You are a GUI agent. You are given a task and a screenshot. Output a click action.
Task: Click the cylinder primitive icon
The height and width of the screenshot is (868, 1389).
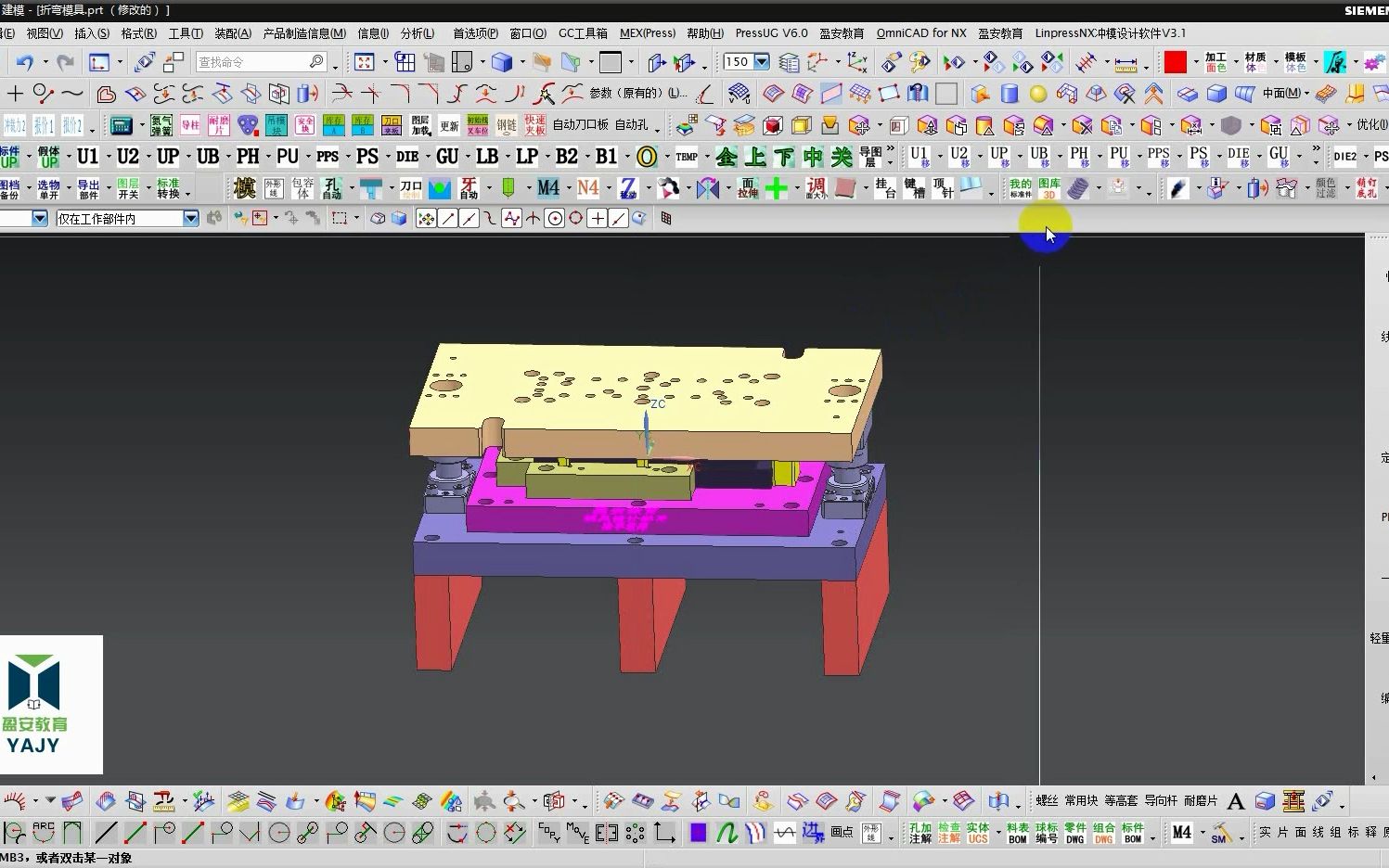1010,94
